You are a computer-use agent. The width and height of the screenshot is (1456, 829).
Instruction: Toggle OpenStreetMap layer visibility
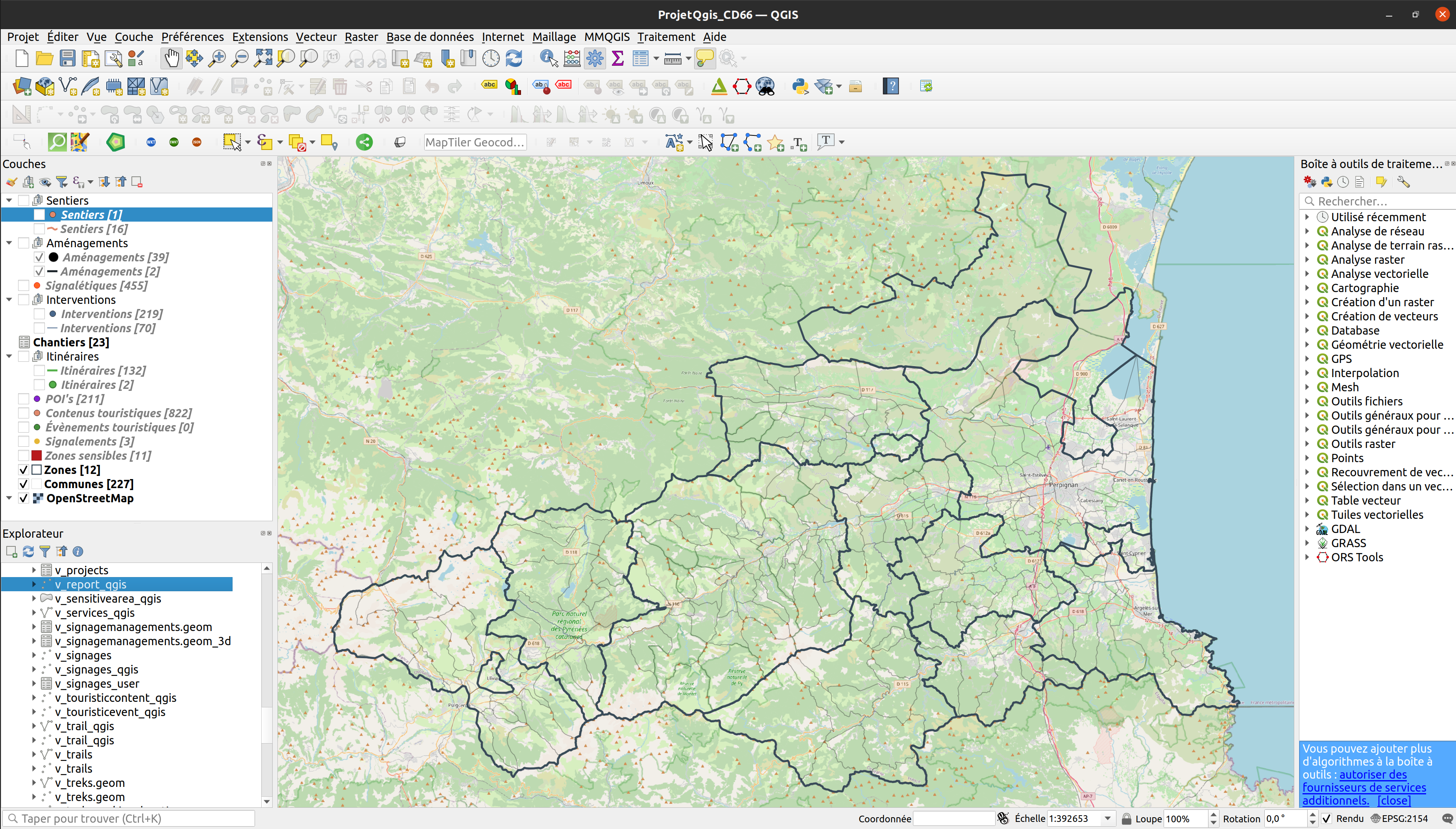click(23, 498)
